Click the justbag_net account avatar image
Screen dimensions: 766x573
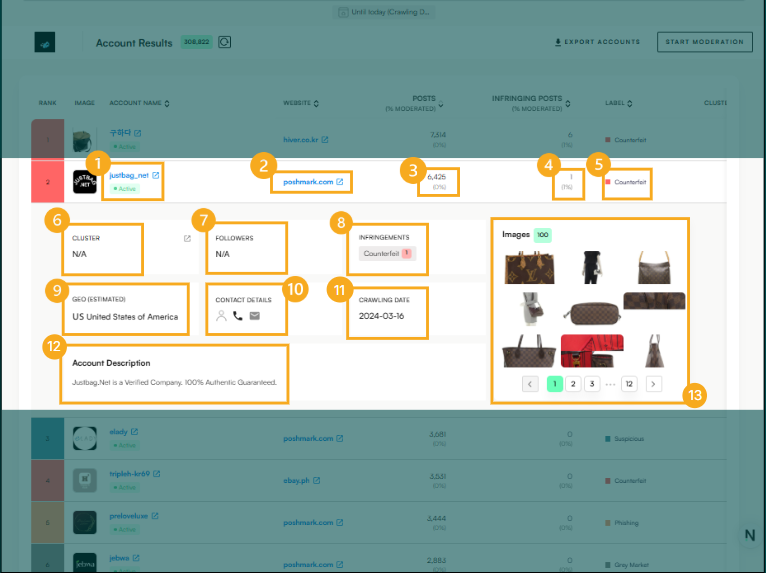85,182
